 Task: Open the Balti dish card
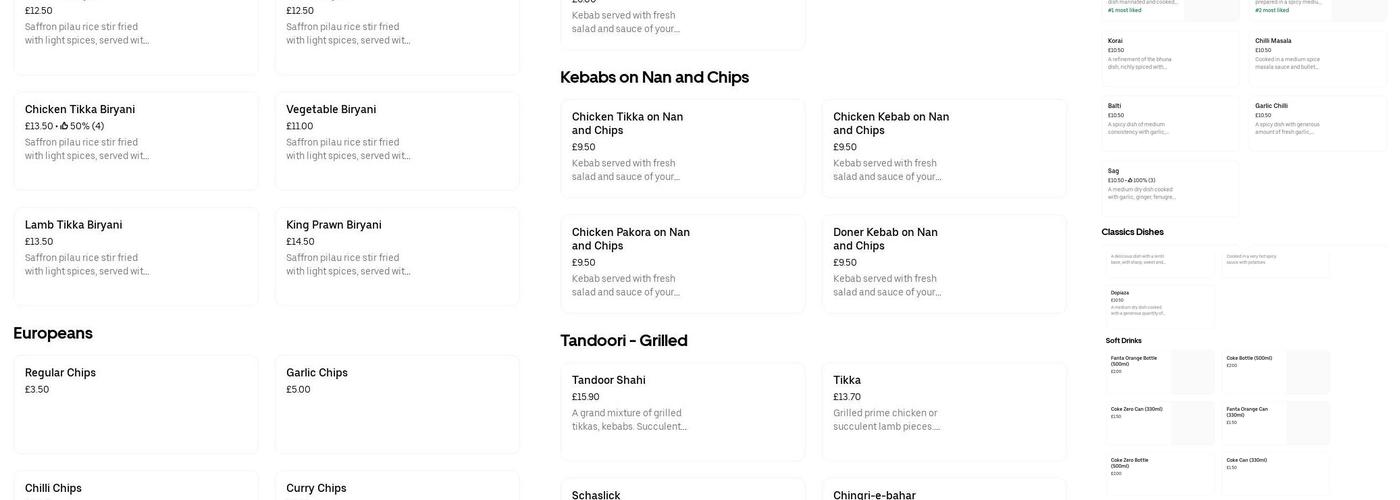point(1170,123)
